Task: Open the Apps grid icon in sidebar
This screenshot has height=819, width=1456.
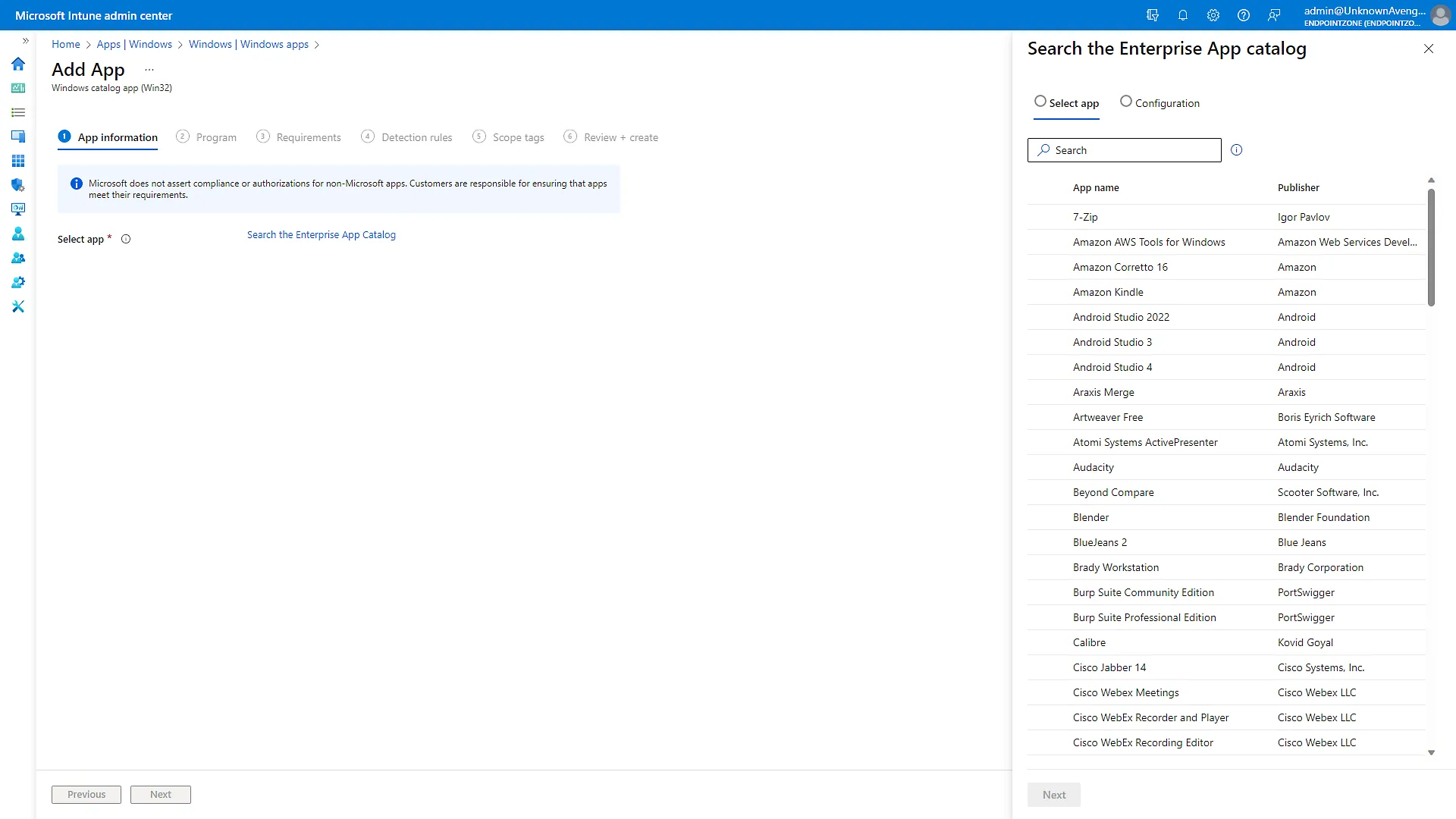Action: [x=18, y=161]
